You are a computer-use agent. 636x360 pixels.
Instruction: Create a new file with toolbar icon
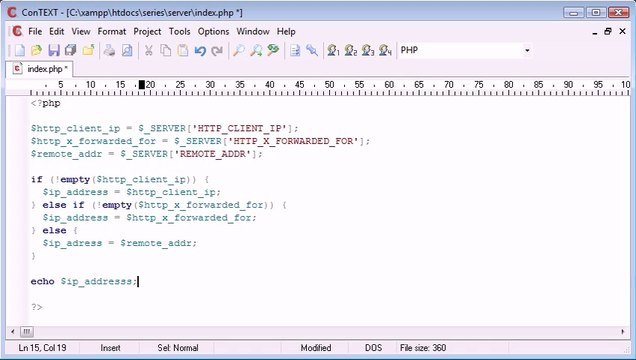pos(19,50)
